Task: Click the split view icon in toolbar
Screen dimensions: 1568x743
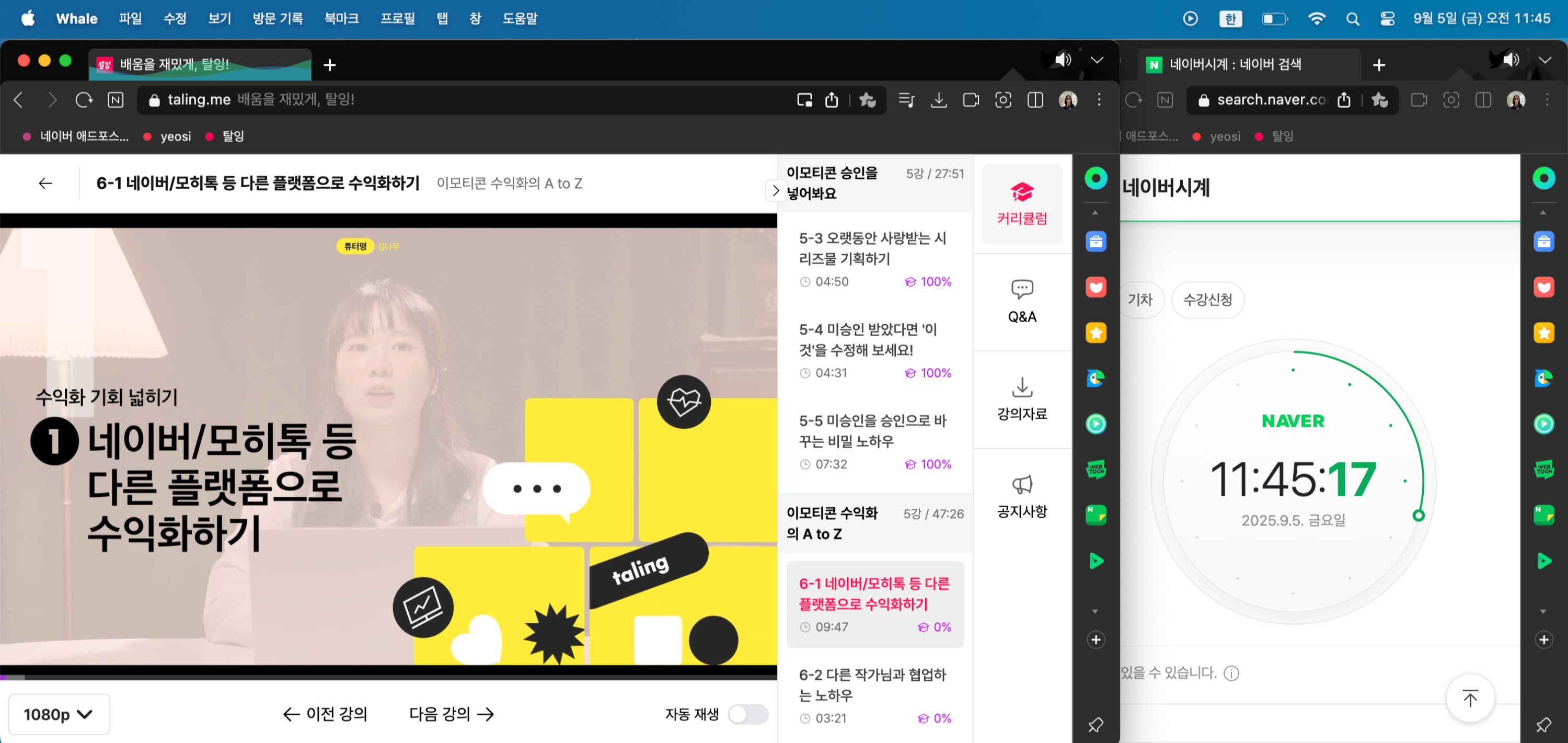Action: pos(1035,100)
